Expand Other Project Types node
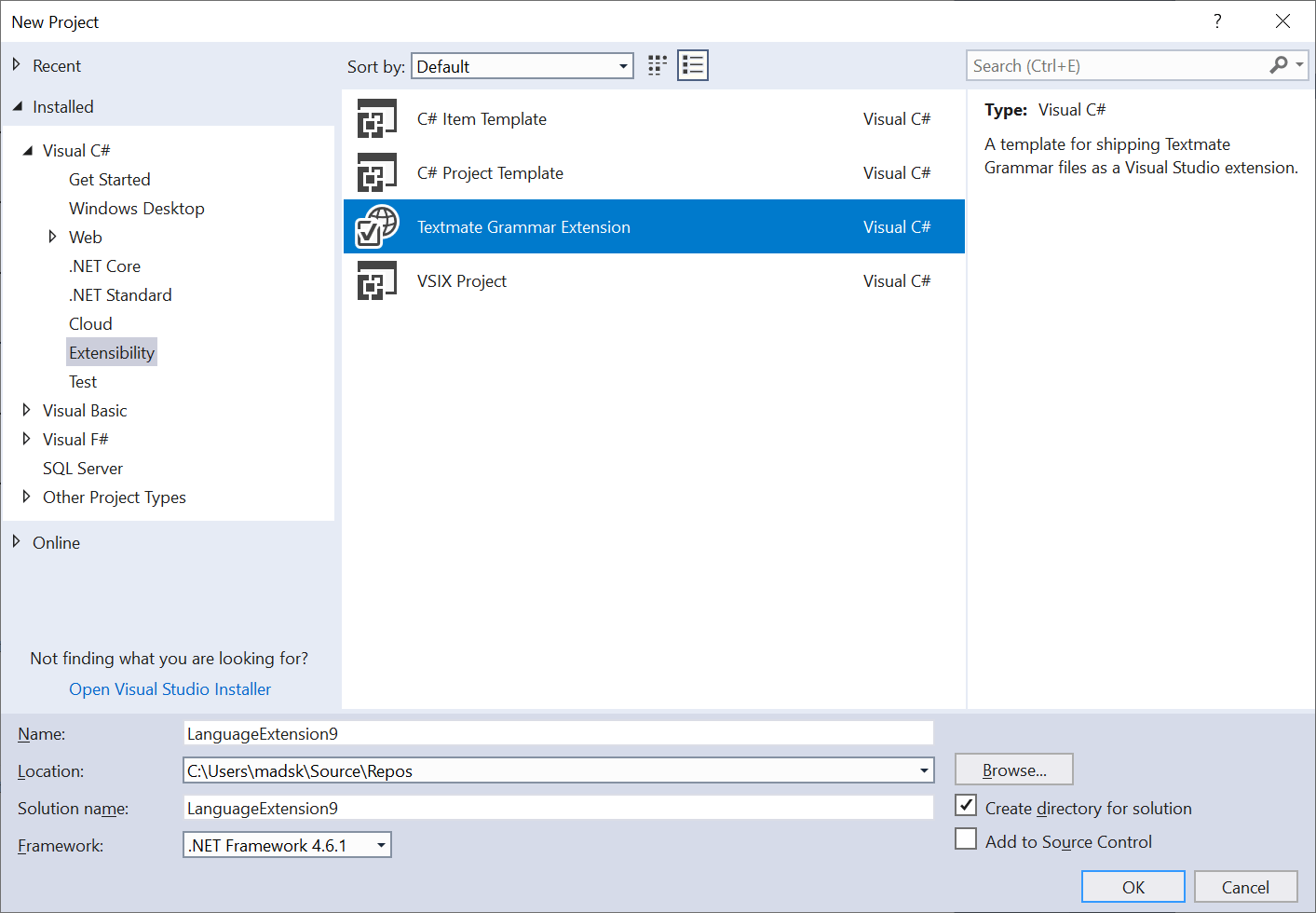1316x913 pixels. coord(26,497)
